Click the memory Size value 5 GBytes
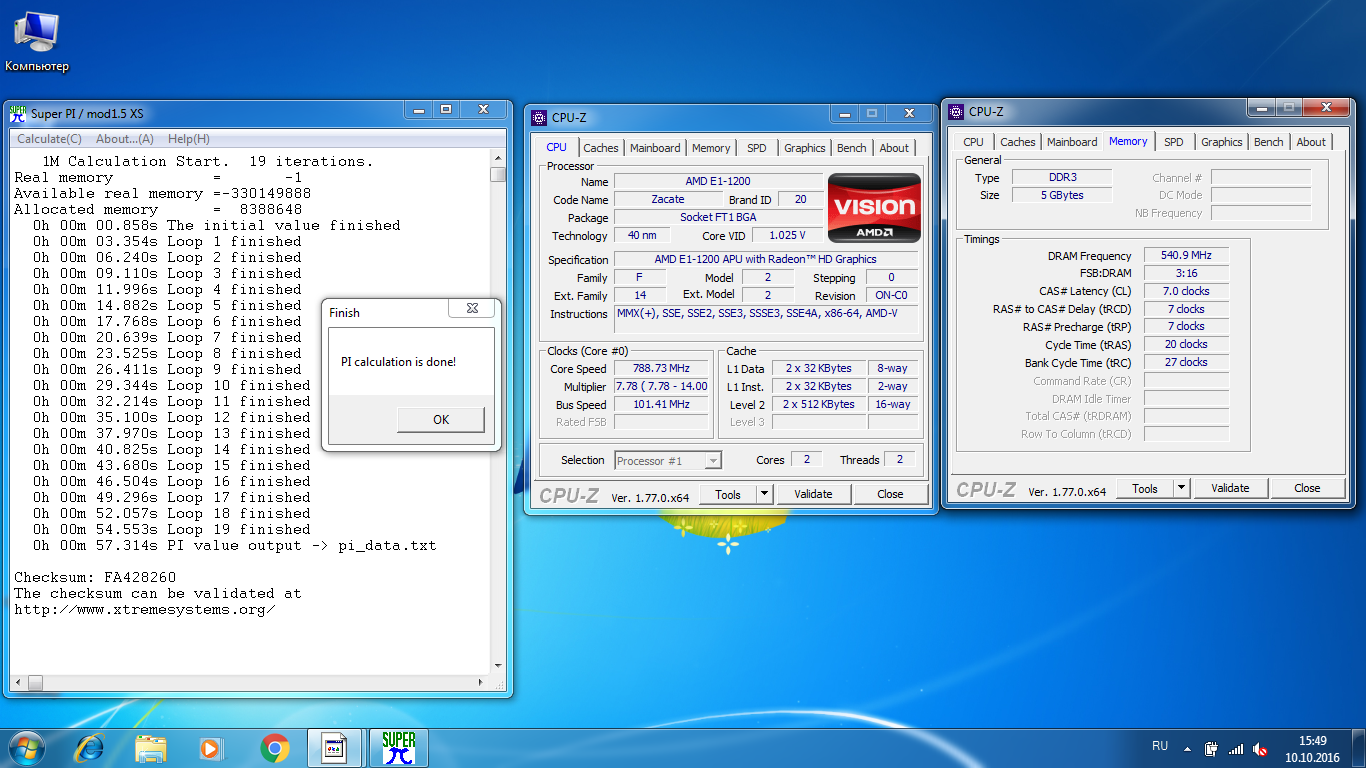The width and height of the screenshot is (1366, 768). (1062, 195)
